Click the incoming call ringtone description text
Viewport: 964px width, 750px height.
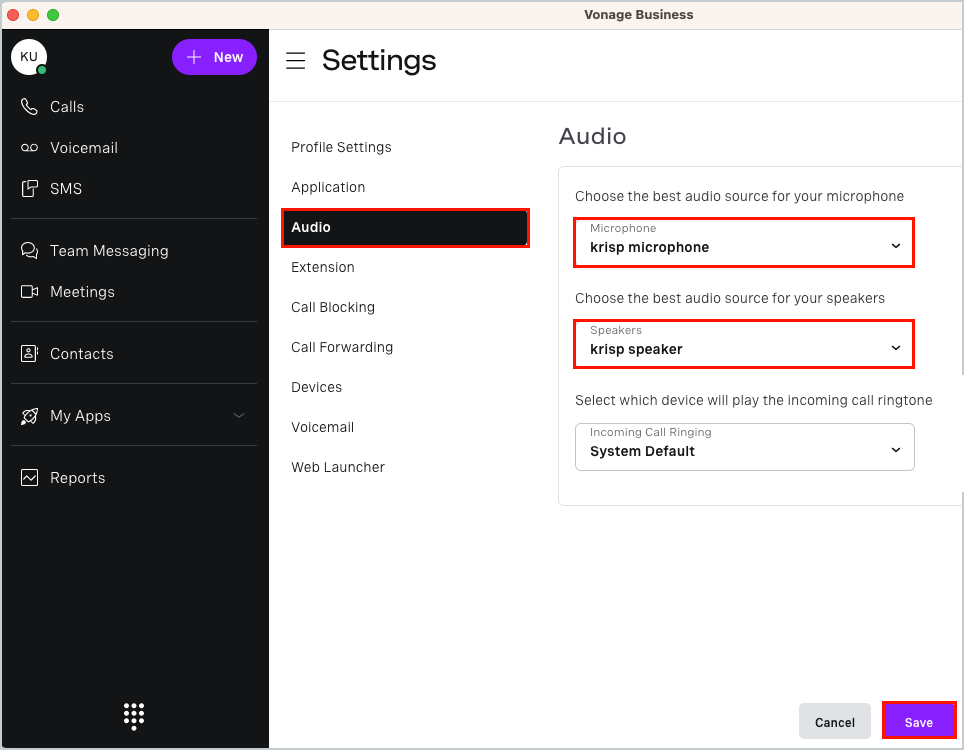coord(753,401)
